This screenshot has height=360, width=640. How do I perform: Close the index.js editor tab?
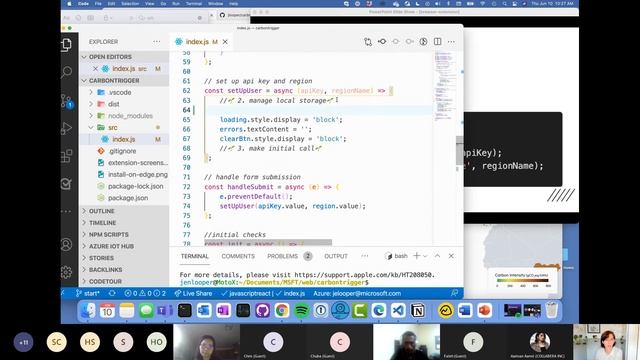pos(225,42)
